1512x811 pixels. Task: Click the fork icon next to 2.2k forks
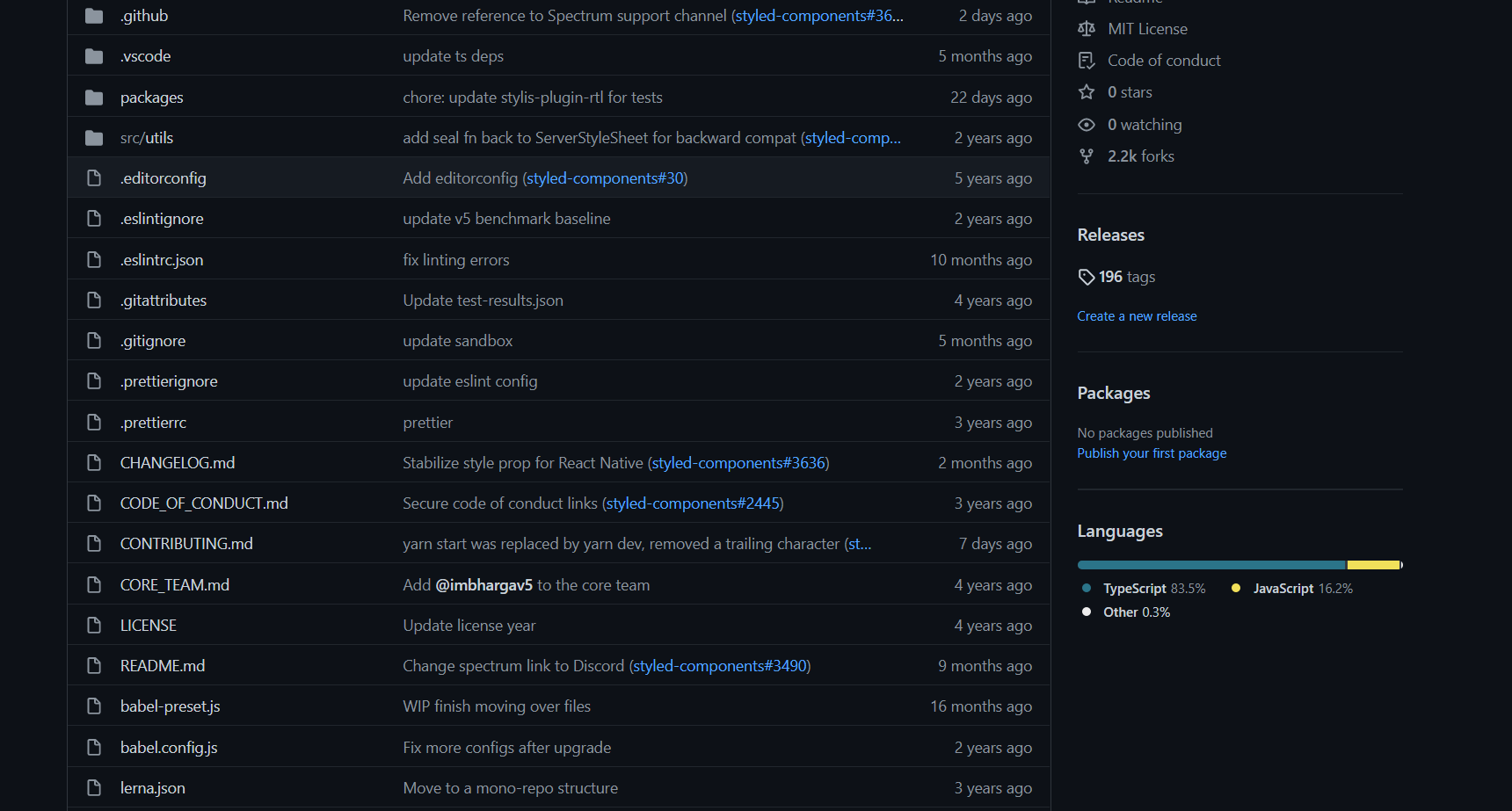point(1087,156)
